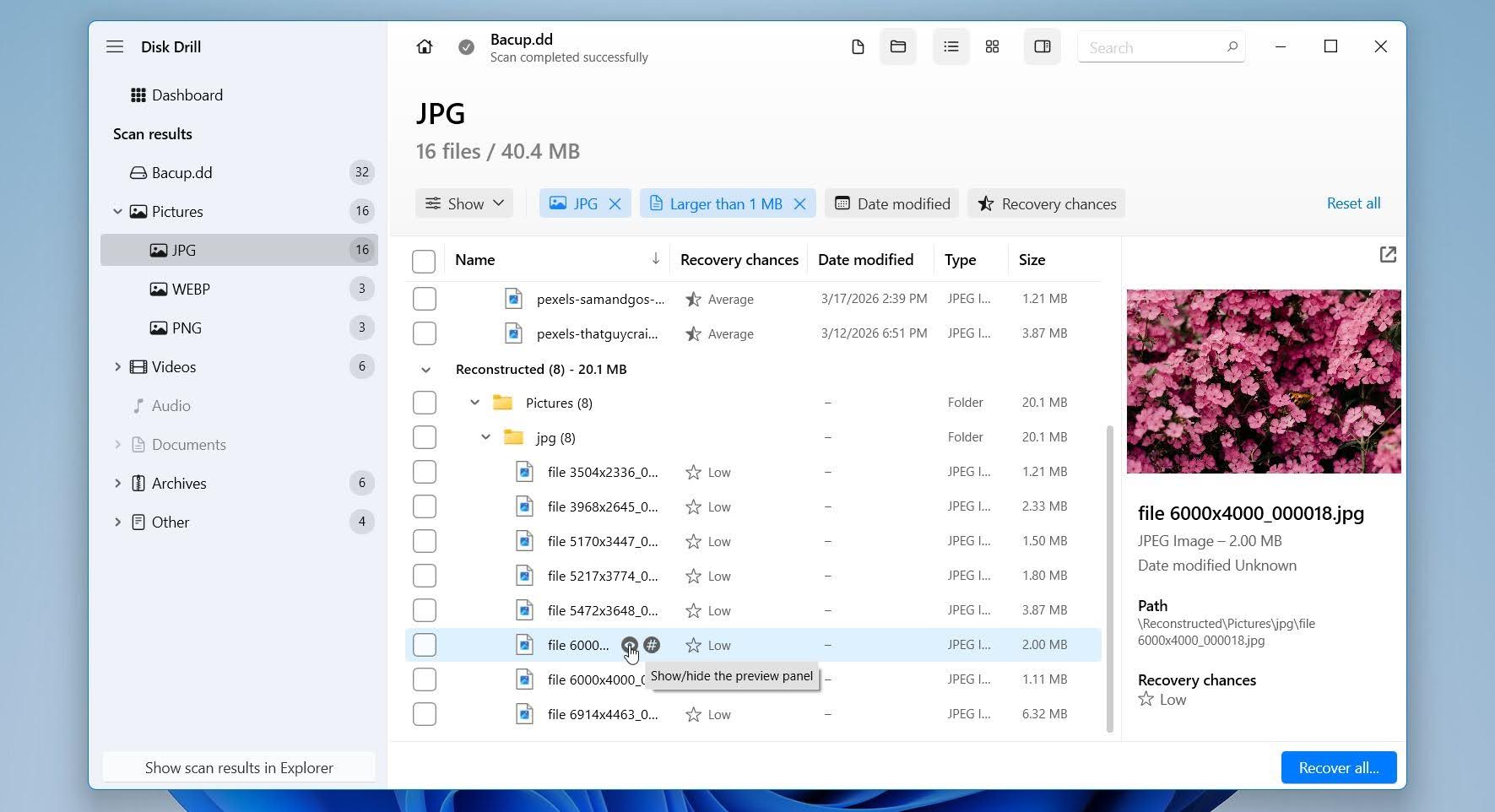Screen dimensions: 1495x812
Task: Select file 6000x4000 1.11 MB row
Action: (x=753, y=679)
